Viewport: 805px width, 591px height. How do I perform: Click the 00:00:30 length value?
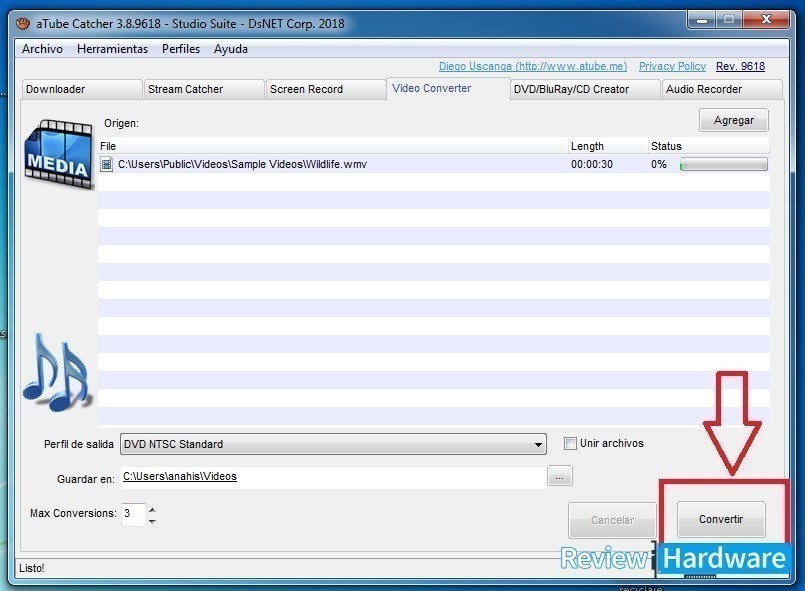point(591,164)
